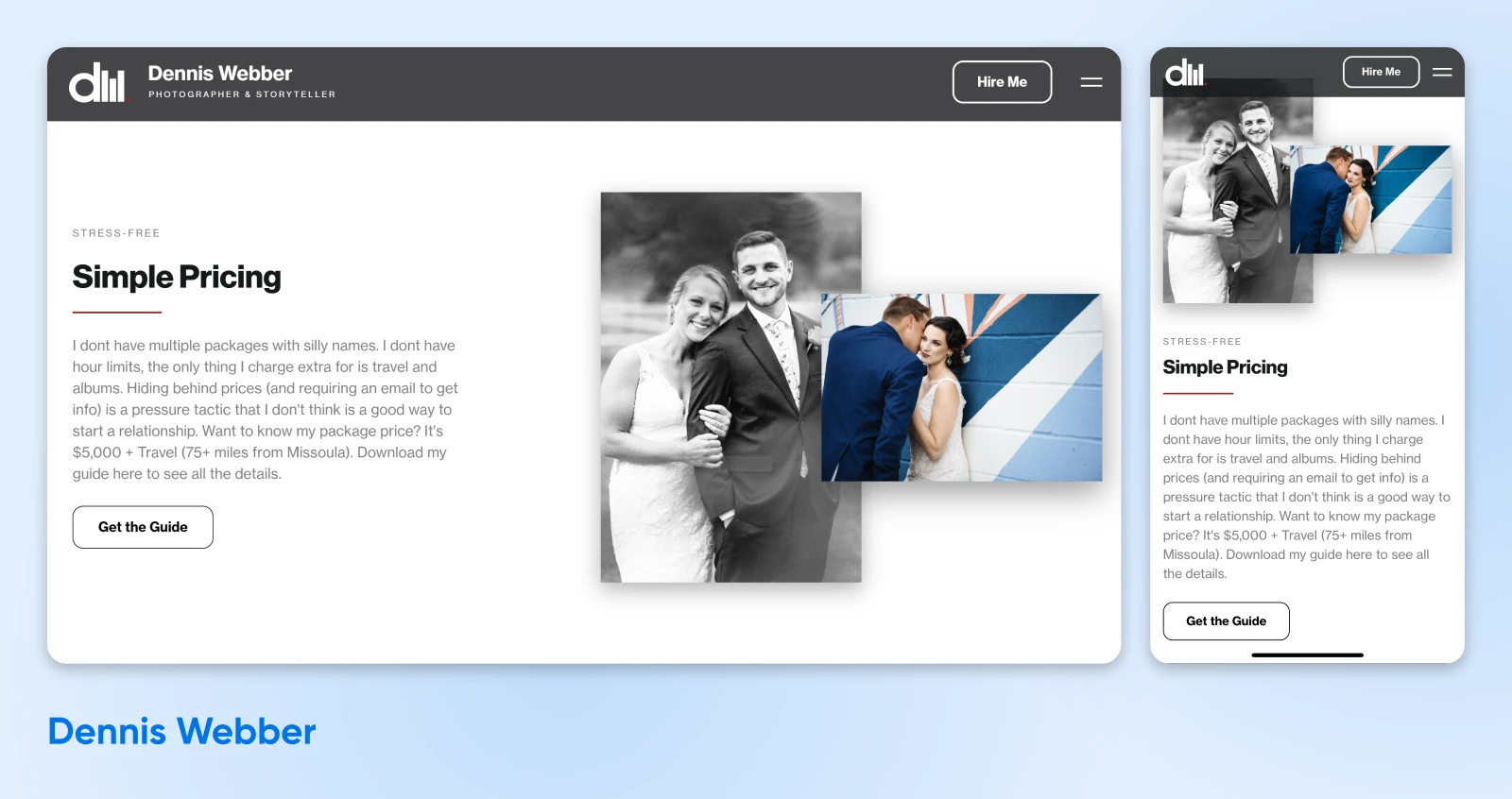Viewport: 1512px width, 799px height.
Task: Tap the mobile Hire Me button
Action: point(1381,72)
